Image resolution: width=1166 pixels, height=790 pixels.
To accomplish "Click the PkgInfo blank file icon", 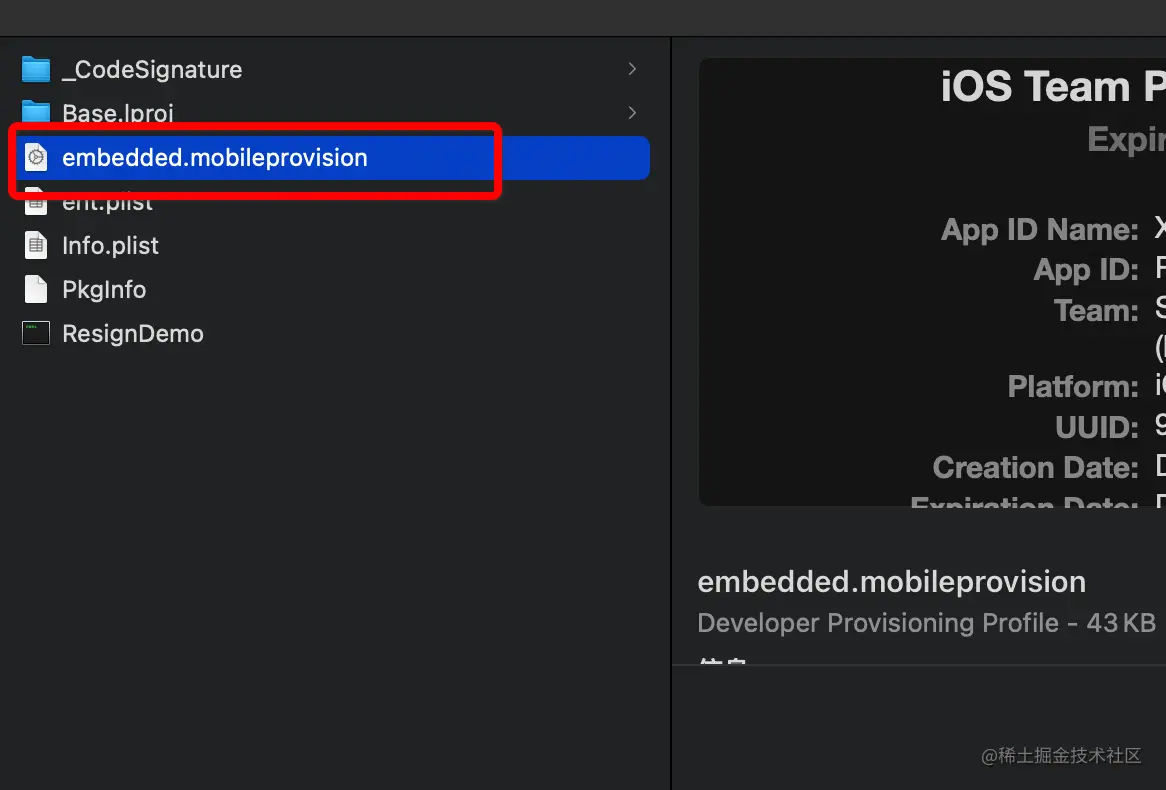I will click(36, 289).
